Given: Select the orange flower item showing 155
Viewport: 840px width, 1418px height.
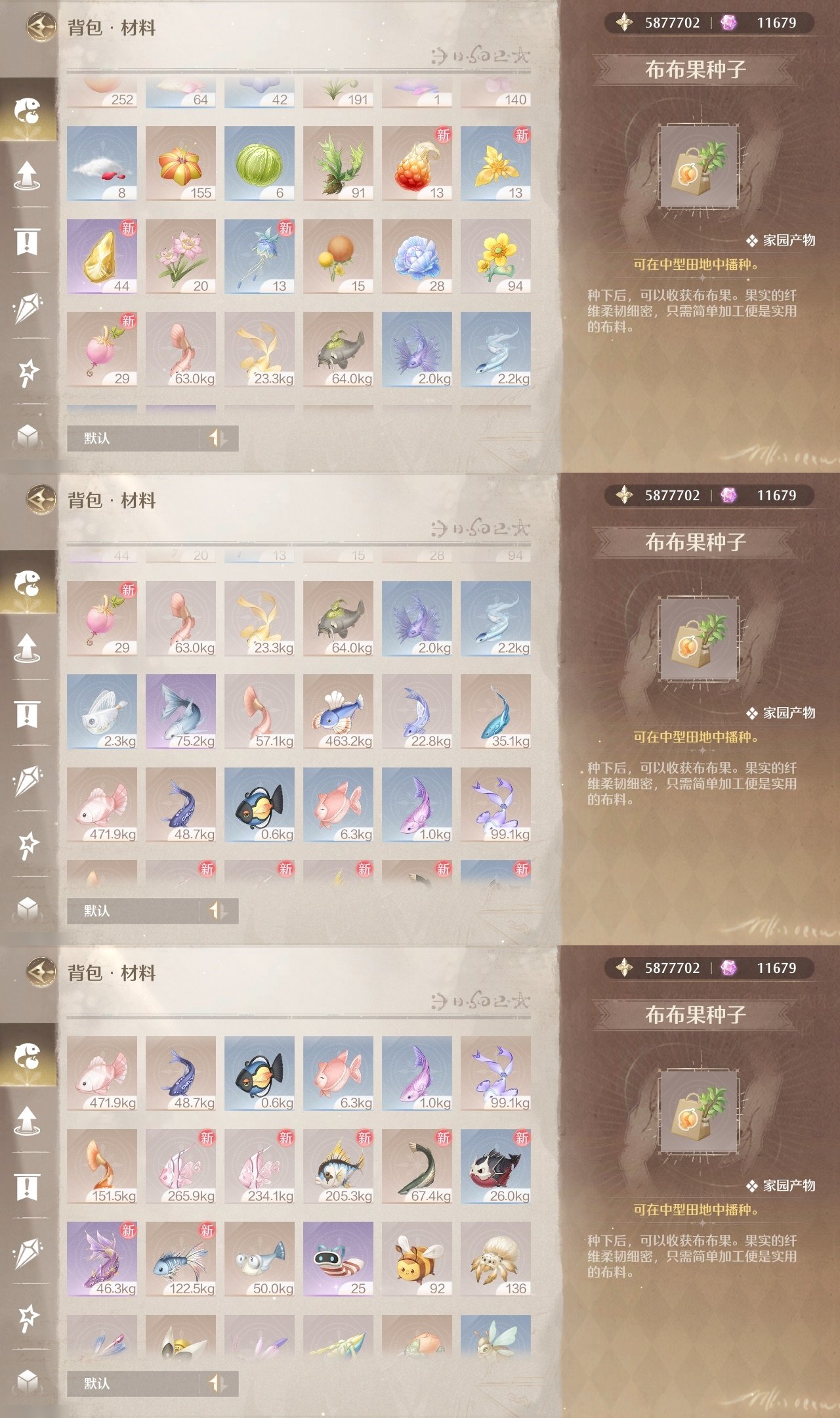Looking at the screenshot, I should (180, 163).
